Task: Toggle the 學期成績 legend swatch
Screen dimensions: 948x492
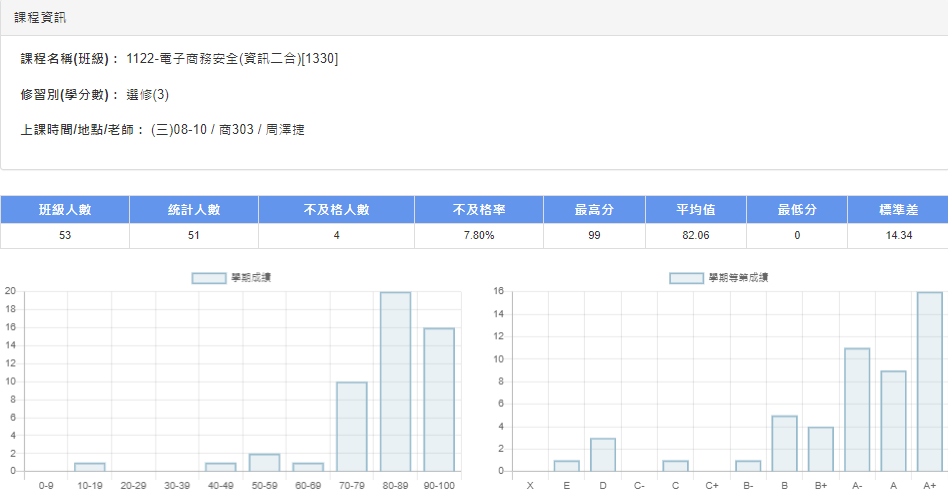Action: coord(209,278)
